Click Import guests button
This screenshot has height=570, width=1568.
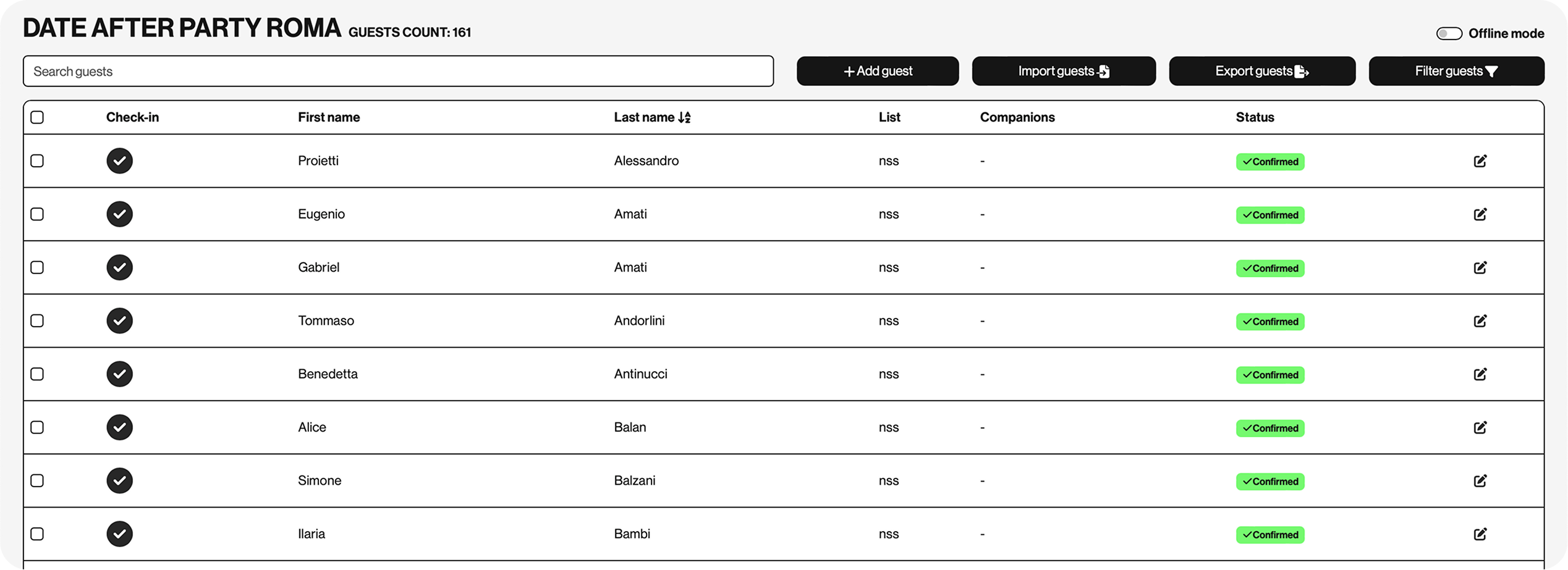(1063, 71)
